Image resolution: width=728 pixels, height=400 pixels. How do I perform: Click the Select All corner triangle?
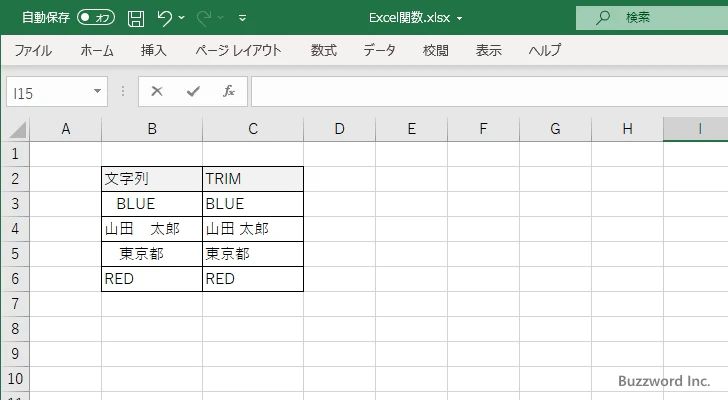click(x=18, y=130)
